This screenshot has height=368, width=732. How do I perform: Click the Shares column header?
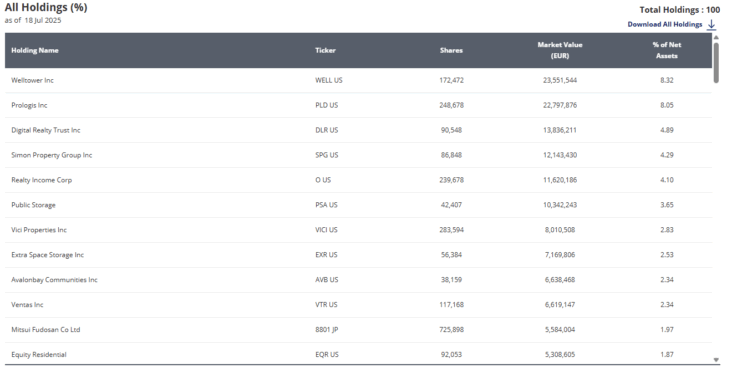pos(451,50)
